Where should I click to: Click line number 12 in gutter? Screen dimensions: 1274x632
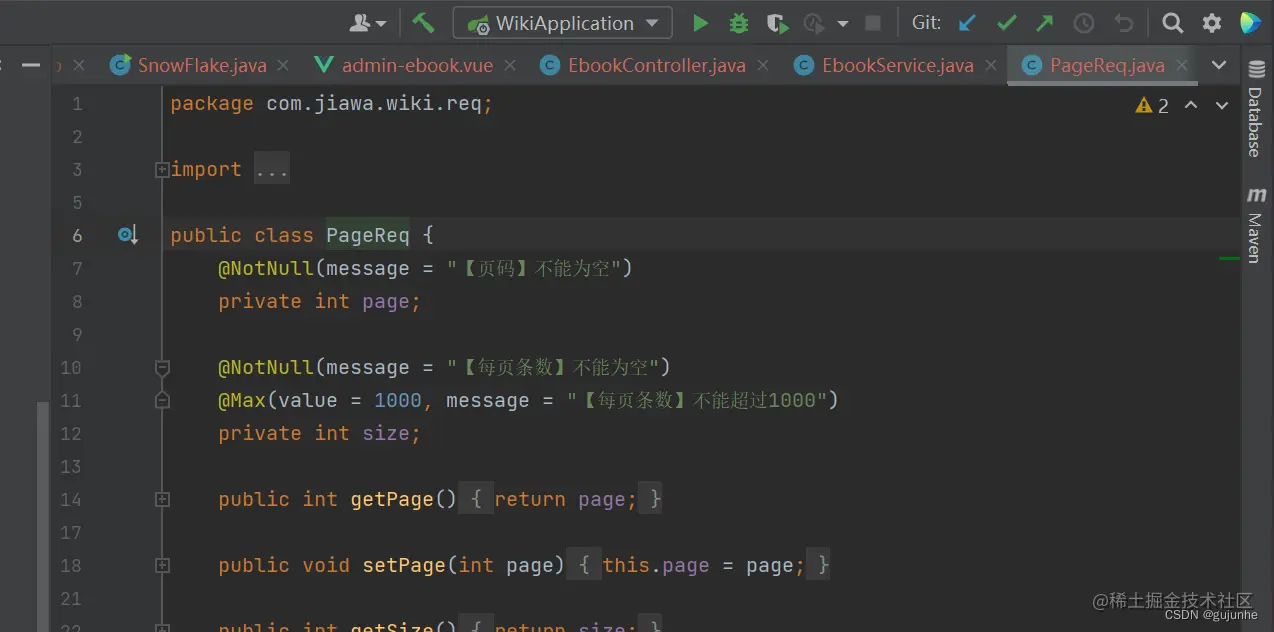pos(71,433)
